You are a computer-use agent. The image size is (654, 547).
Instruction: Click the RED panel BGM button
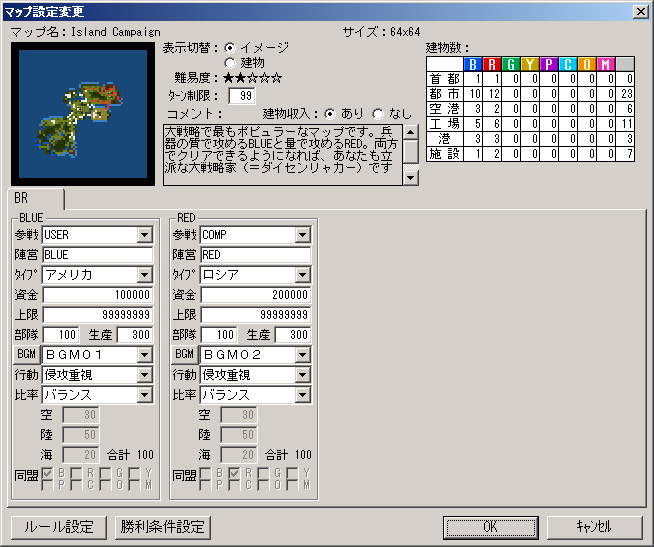[x=185, y=355]
